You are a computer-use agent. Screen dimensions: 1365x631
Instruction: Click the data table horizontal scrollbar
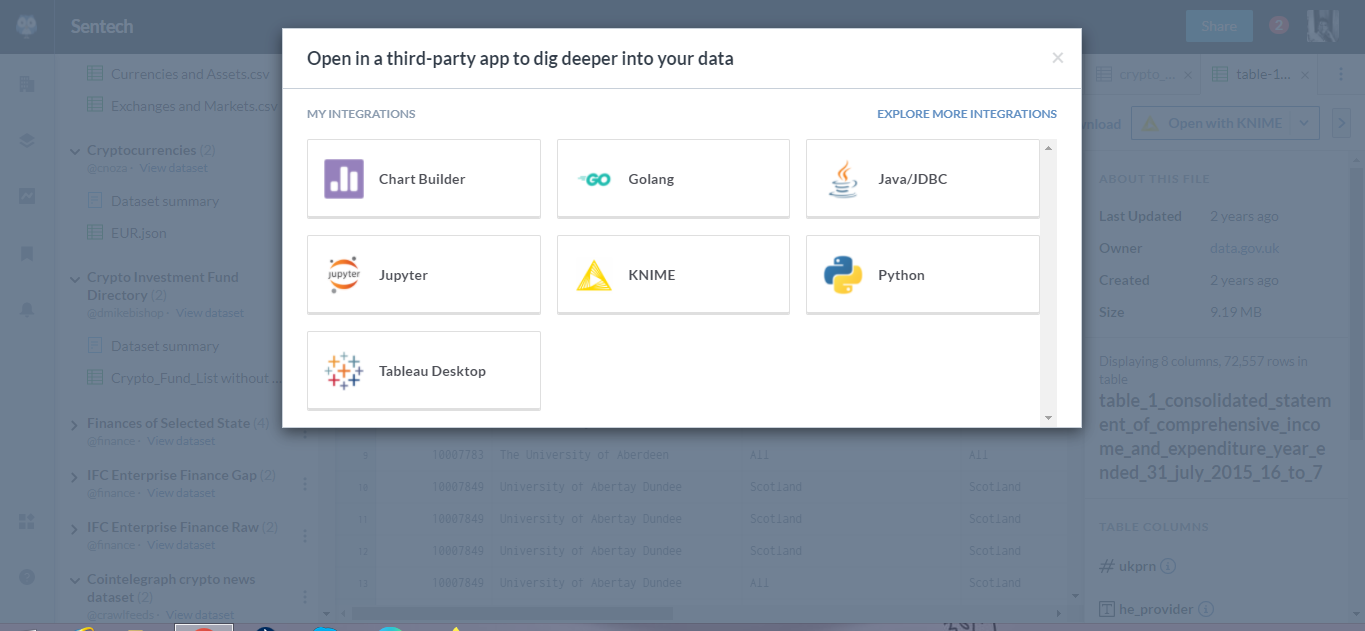[x=510, y=613]
